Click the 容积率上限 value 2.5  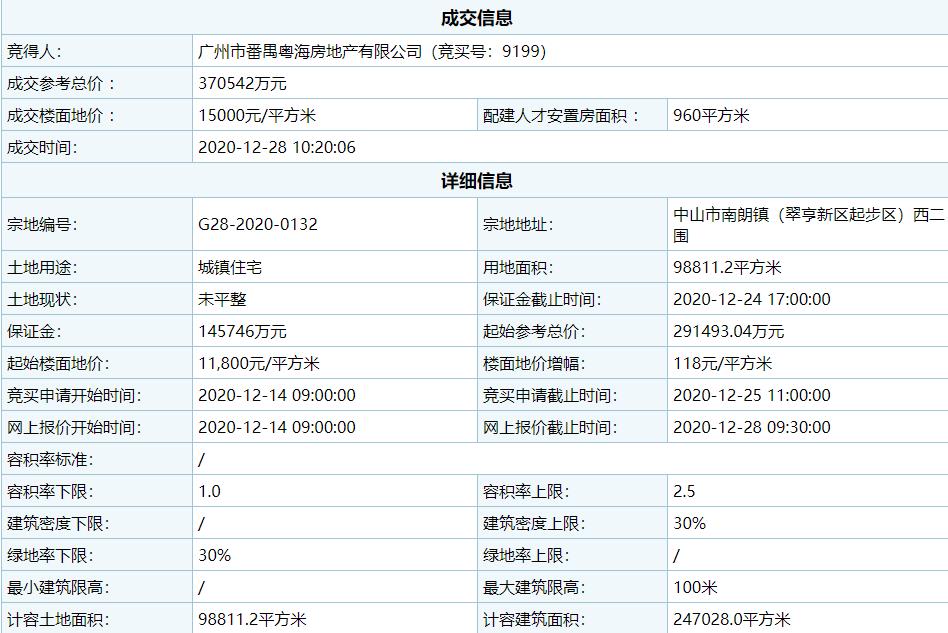coord(684,491)
